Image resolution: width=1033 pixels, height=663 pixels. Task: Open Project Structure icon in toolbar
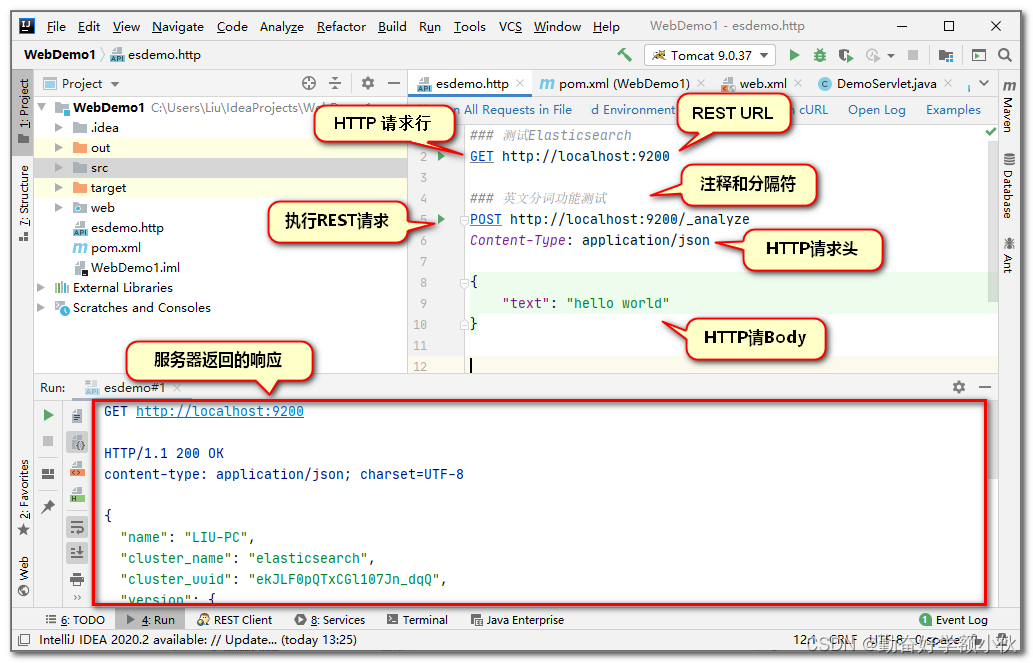(946, 55)
